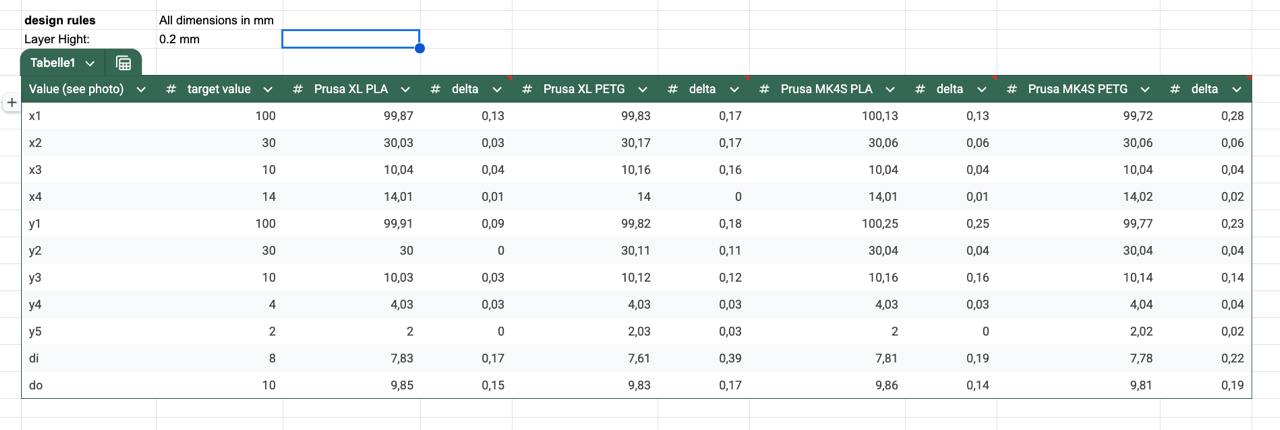Click the # type icon for Prusa XL PETG
The image size is (1280, 430).
[527, 89]
